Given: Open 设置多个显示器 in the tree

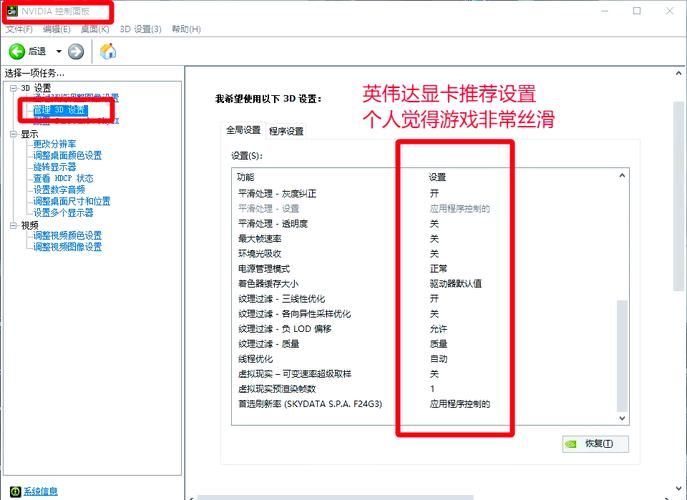Looking at the screenshot, I should point(63,213).
